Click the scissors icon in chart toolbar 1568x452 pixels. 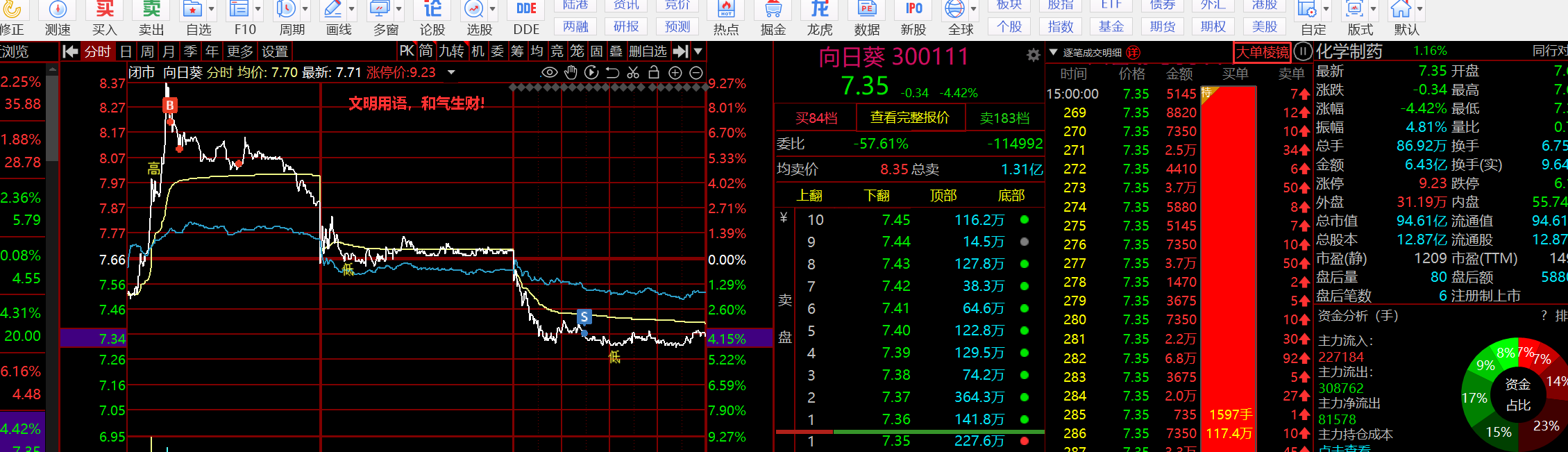(633, 72)
